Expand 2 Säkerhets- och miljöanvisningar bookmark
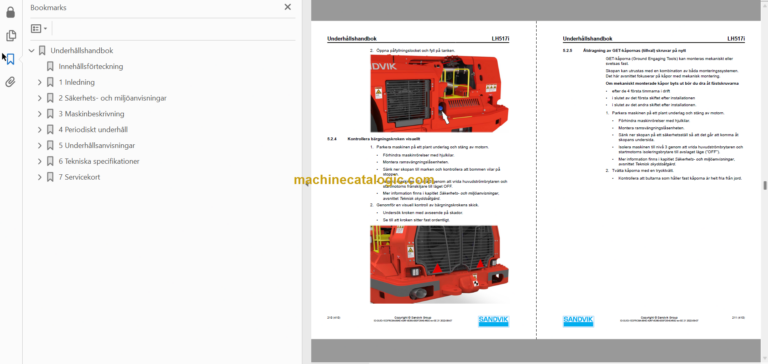This screenshot has height=364, width=768. pos(40,98)
